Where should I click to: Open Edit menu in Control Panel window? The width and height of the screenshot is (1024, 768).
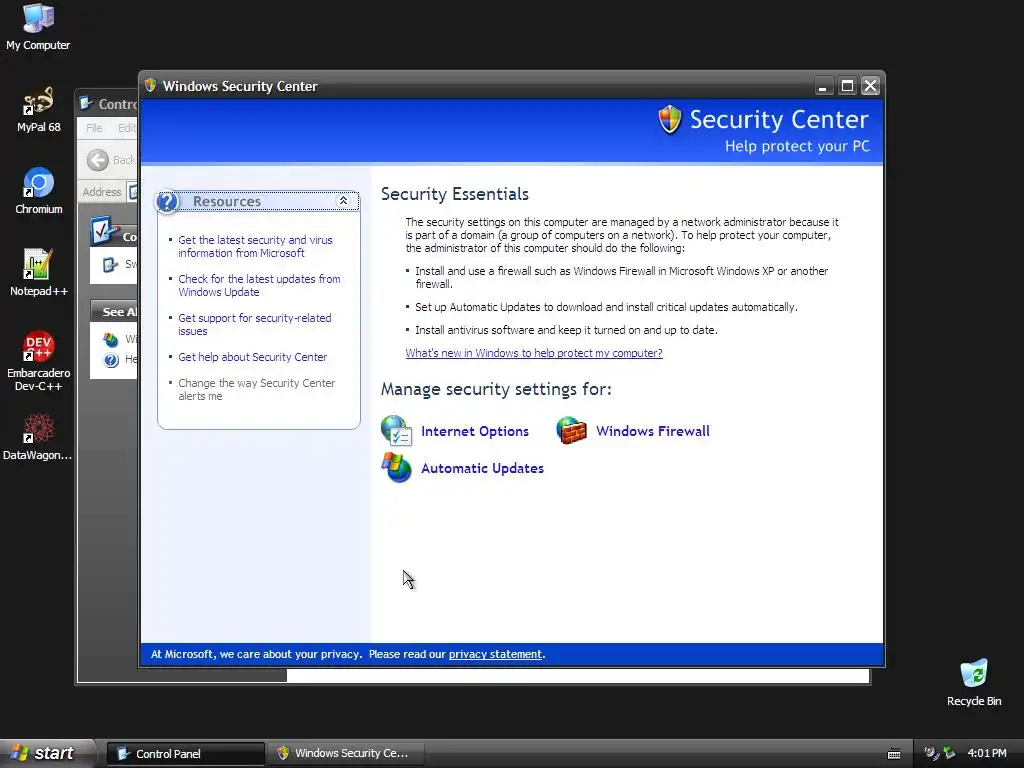(x=127, y=128)
